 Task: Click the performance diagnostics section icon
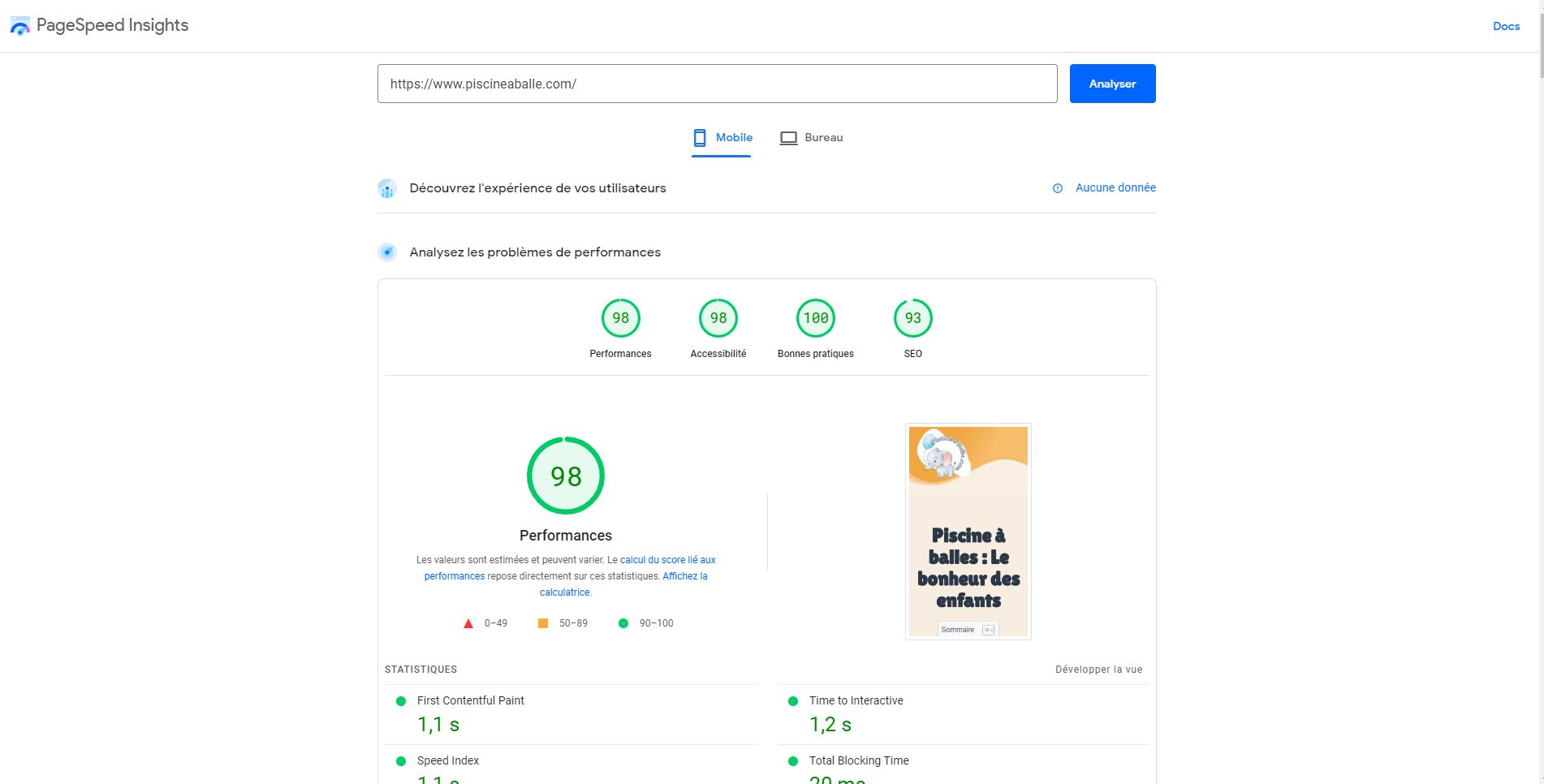[387, 252]
